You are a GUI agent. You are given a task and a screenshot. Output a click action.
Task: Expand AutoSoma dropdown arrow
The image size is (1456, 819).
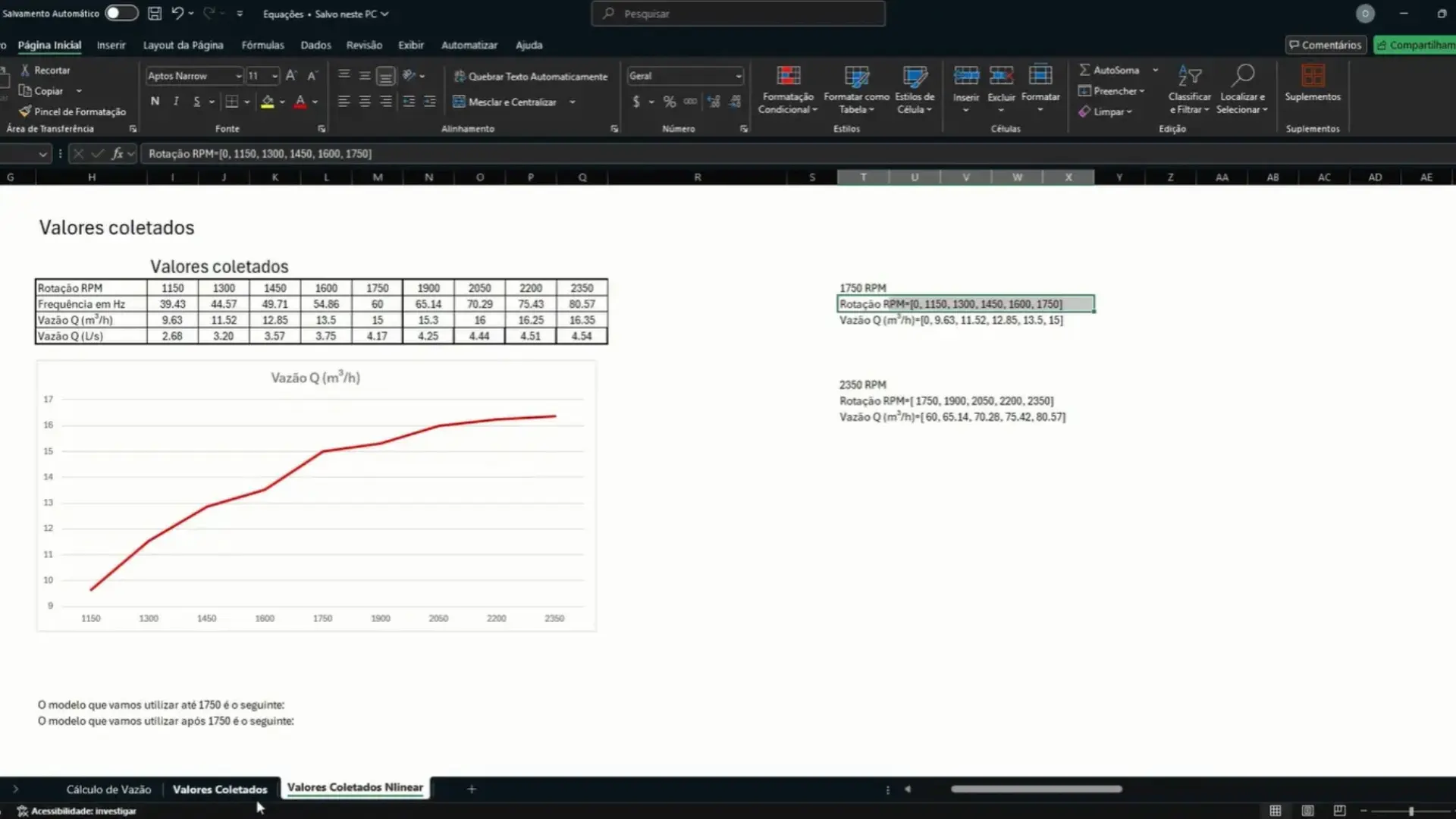point(1155,70)
